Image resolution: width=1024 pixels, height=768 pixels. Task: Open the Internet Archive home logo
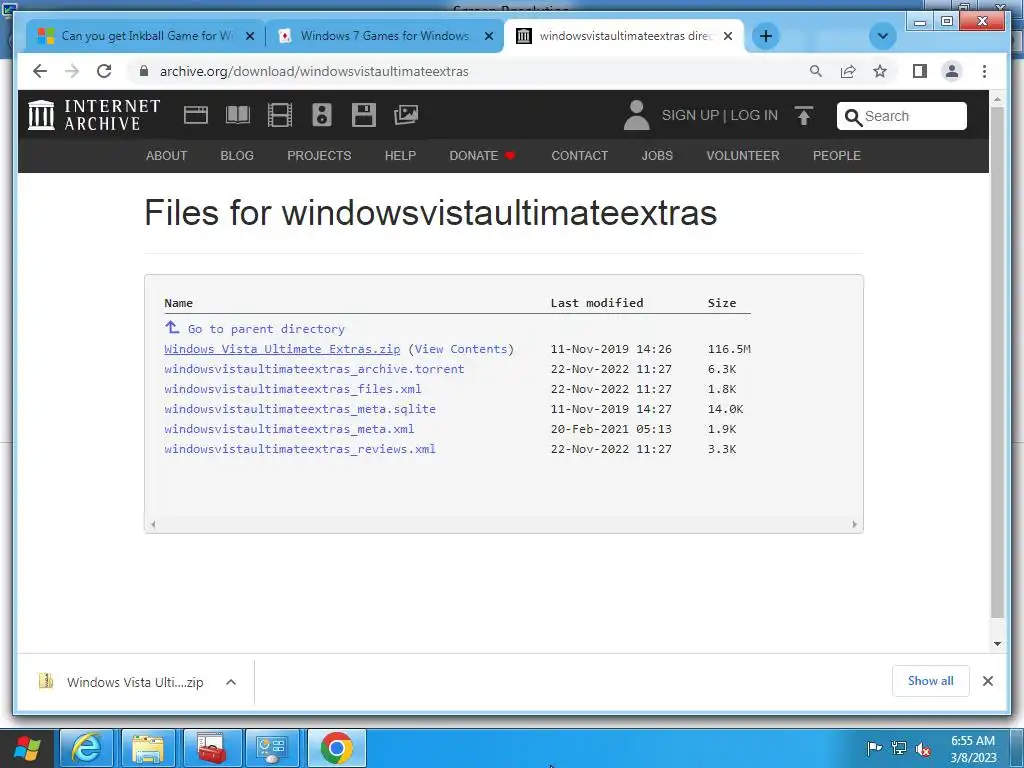pyautogui.click(x=94, y=115)
